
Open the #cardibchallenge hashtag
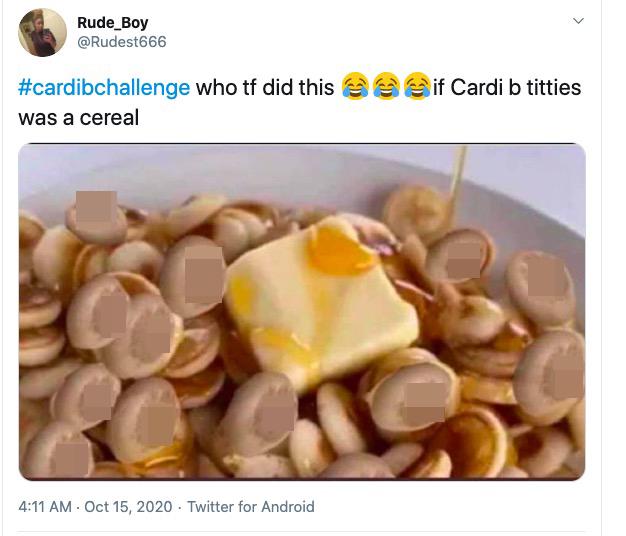click(x=104, y=87)
